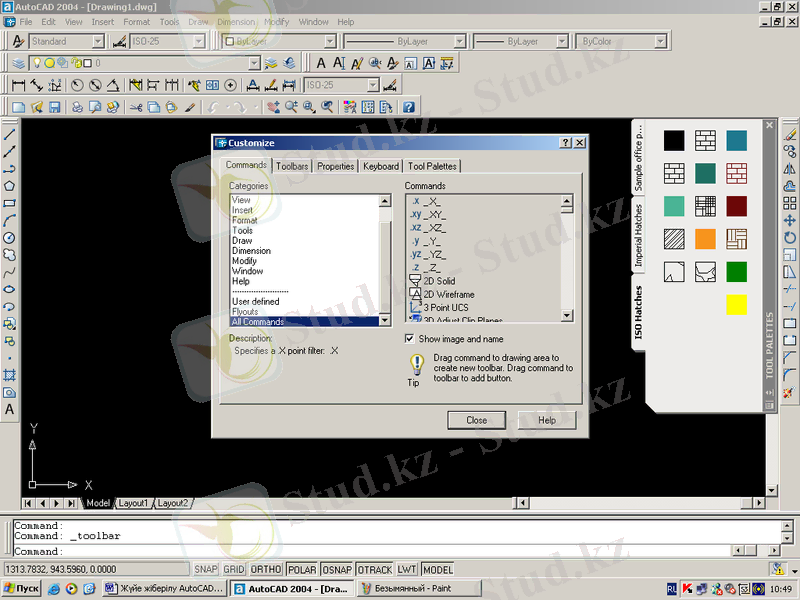Open the Standard text style dropdown
The image size is (800, 600).
click(x=97, y=42)
